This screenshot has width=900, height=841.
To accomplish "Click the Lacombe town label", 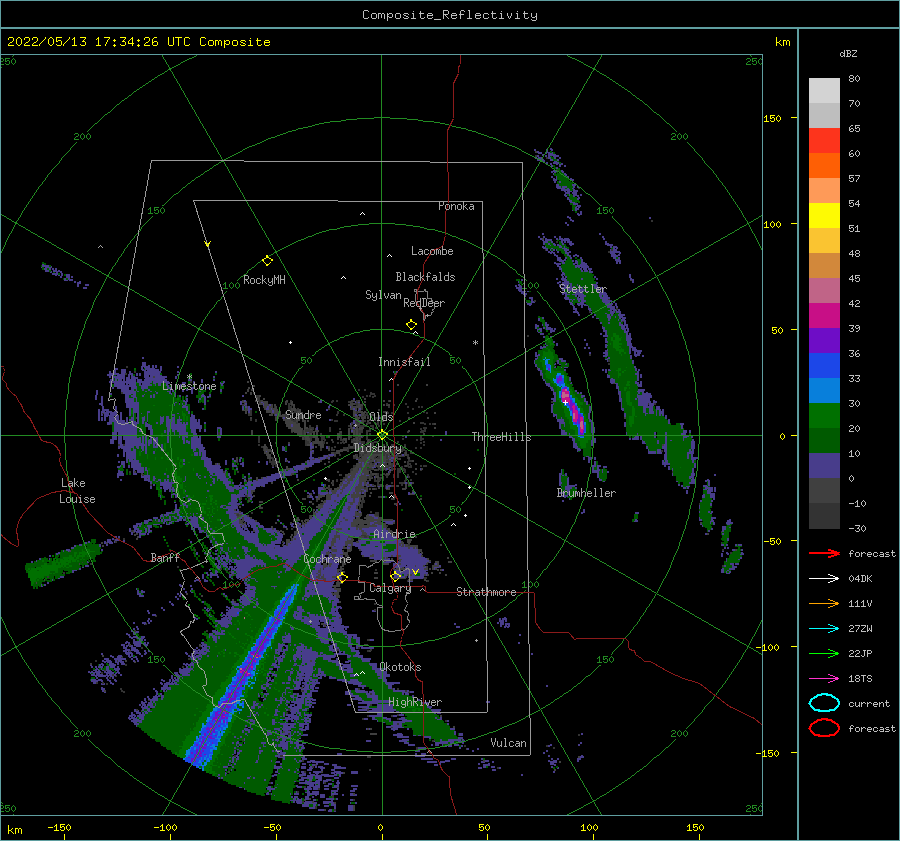I will tap(432, 251).
